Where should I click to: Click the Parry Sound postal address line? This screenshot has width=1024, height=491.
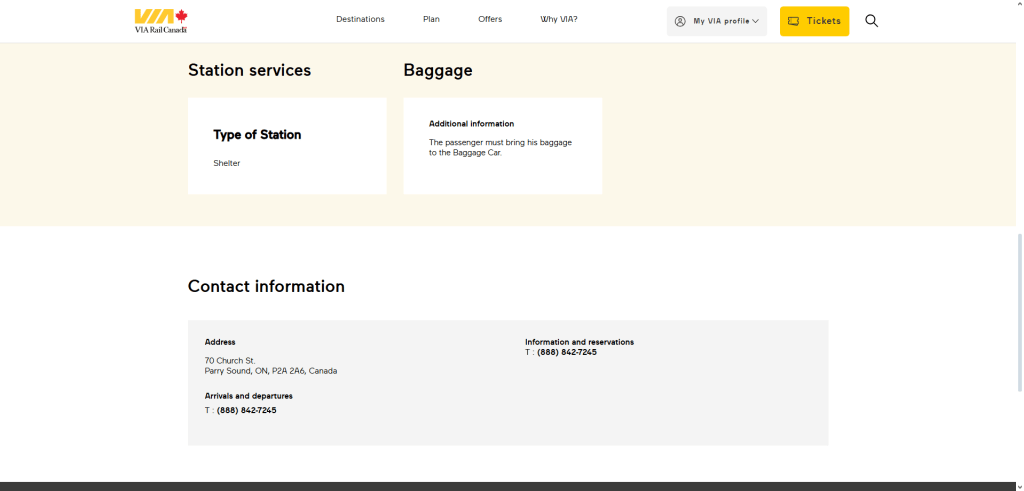271,371
